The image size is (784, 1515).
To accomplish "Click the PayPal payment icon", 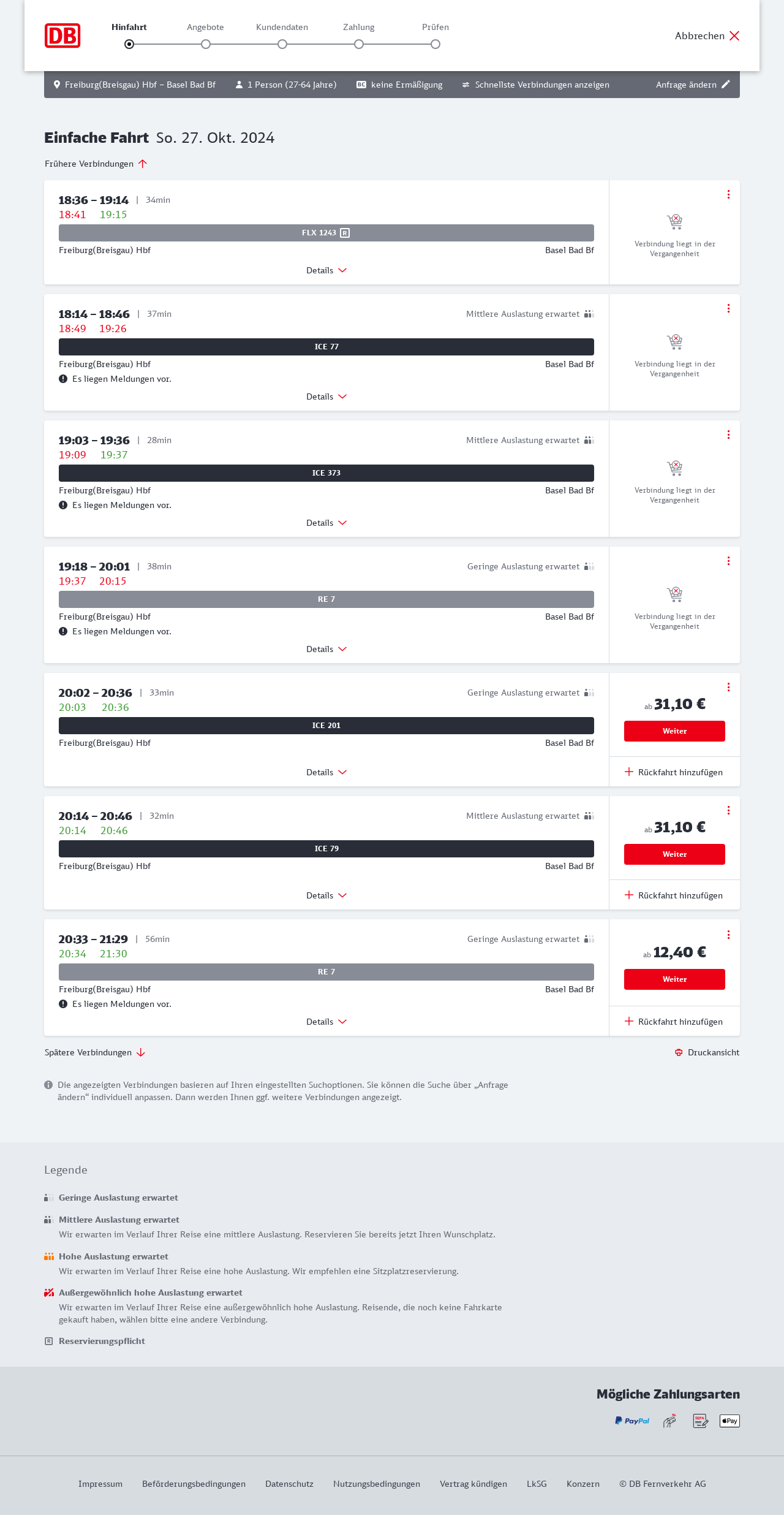I will coord(632,1421).
